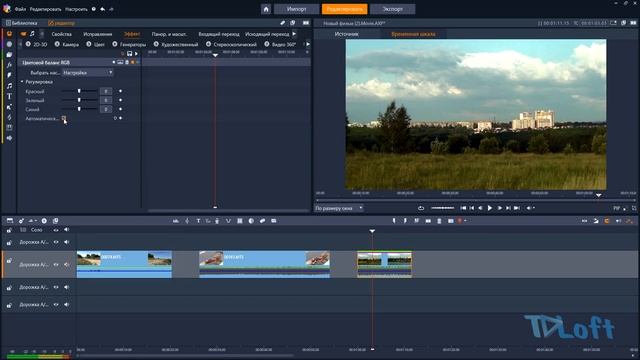Open the Настроить menu
Viewport: 640px width, 360px height.
(x=76, y=9)
